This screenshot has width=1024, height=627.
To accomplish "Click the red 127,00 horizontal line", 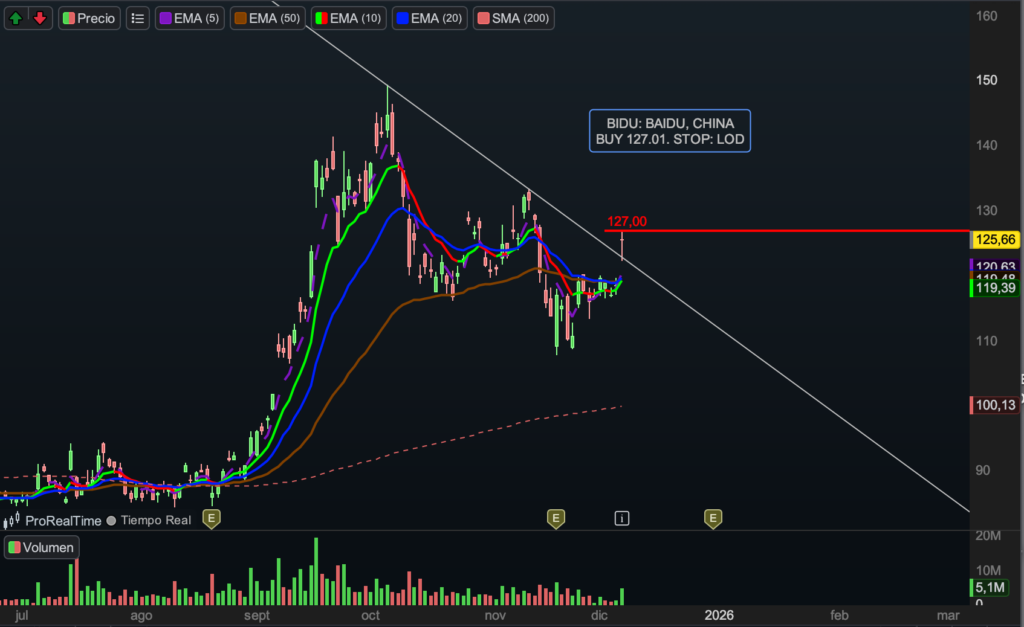I will click(800, 231).
